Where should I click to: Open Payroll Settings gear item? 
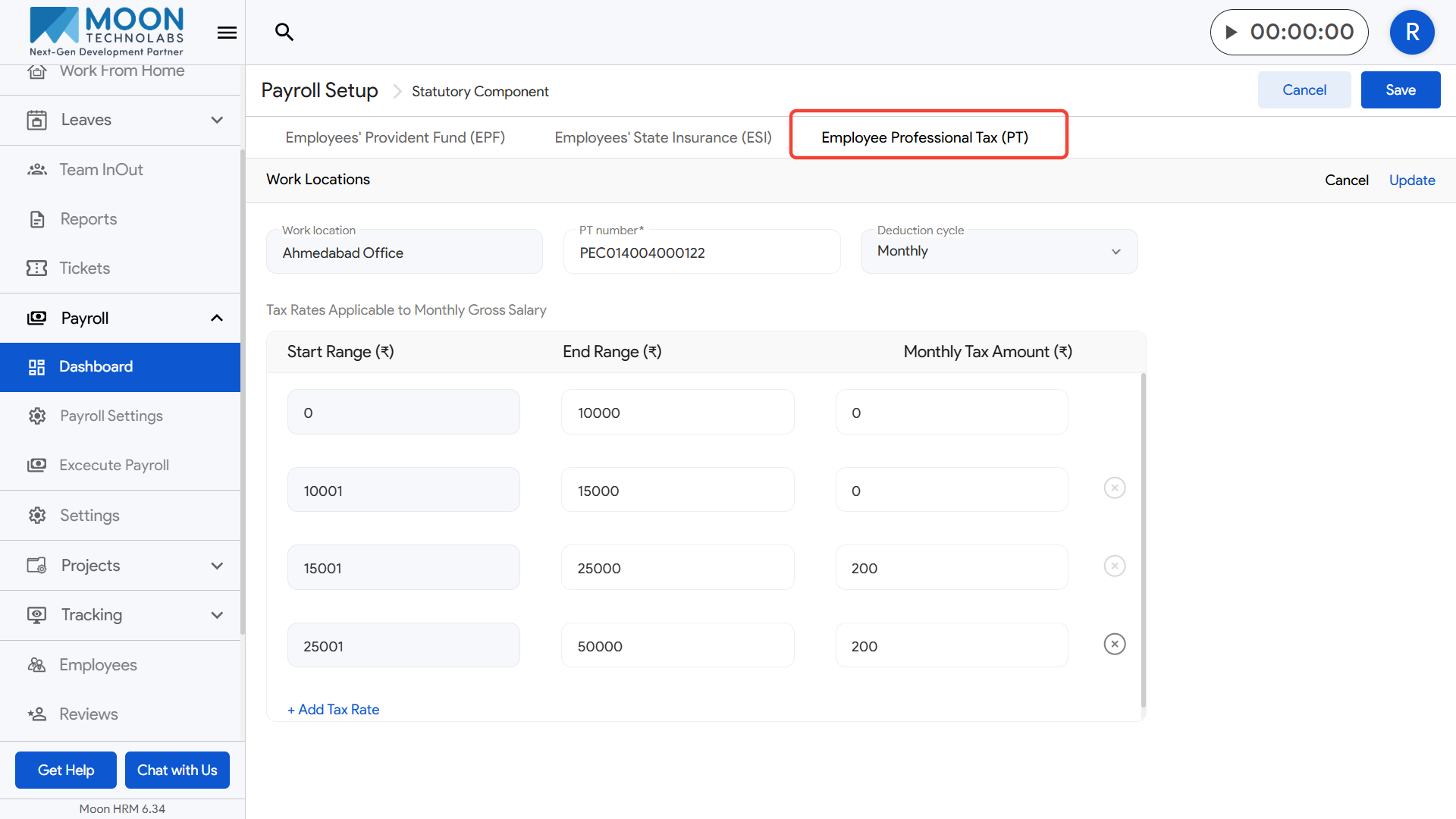click(111, 416)
